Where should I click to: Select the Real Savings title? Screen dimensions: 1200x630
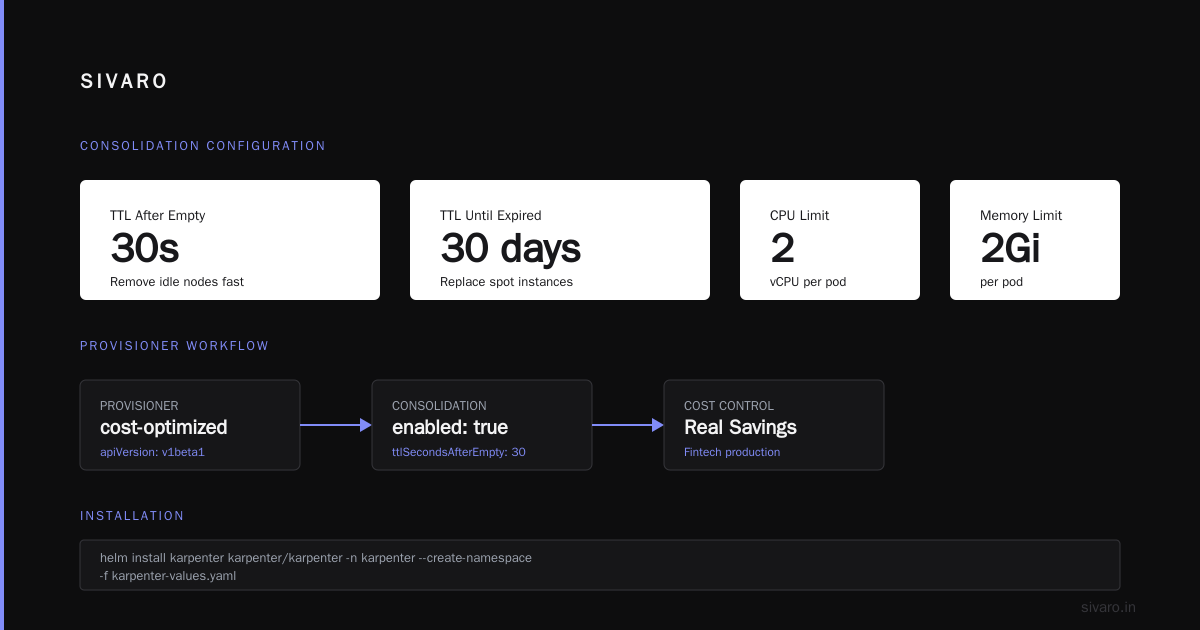740,427
